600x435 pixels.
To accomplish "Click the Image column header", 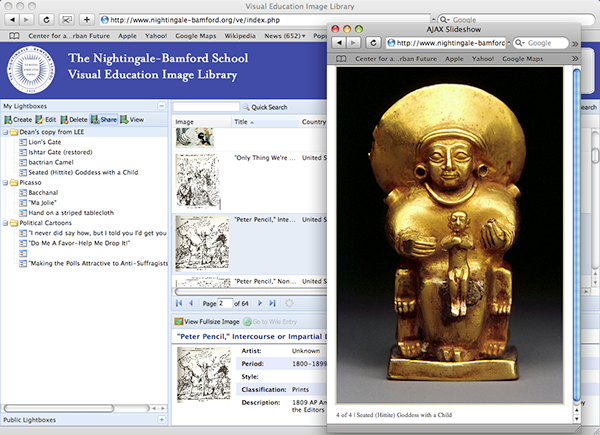I will click(x=202, y=122).
